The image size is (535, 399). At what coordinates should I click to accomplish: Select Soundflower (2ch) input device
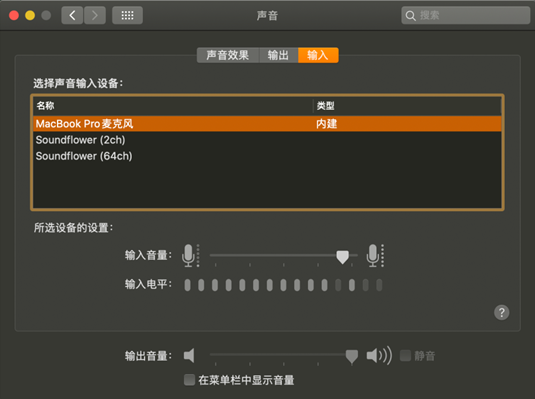click(267, 140)
